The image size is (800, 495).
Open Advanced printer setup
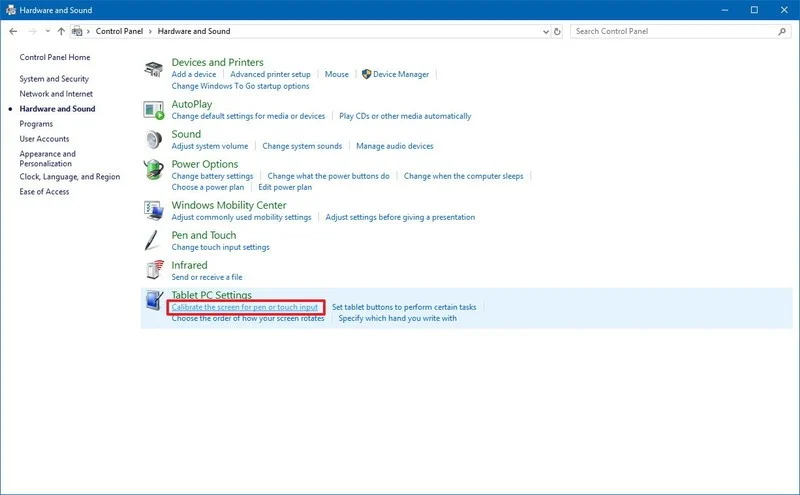[270, 74]
